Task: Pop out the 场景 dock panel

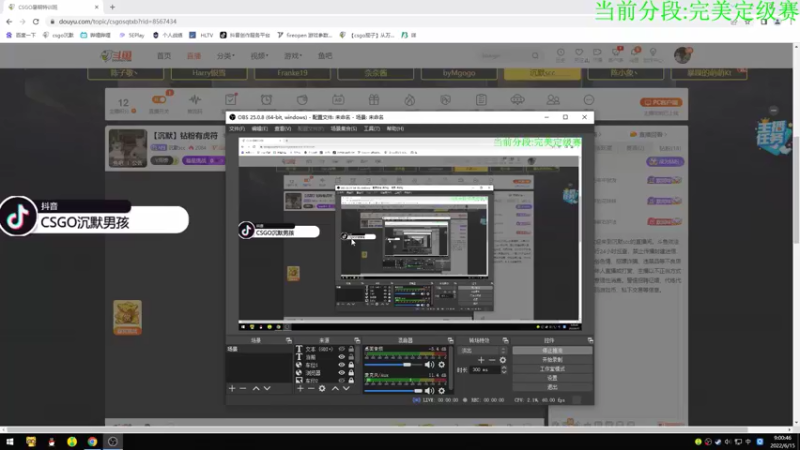Action: click(x=289, y=340)
